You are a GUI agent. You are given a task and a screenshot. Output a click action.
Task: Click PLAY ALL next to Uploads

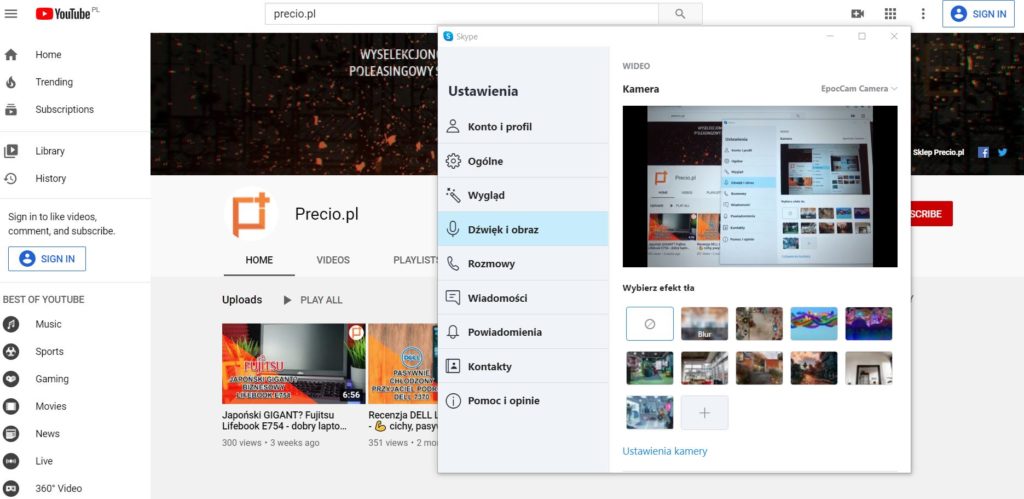pyautogui.click(x=313, y=300)
